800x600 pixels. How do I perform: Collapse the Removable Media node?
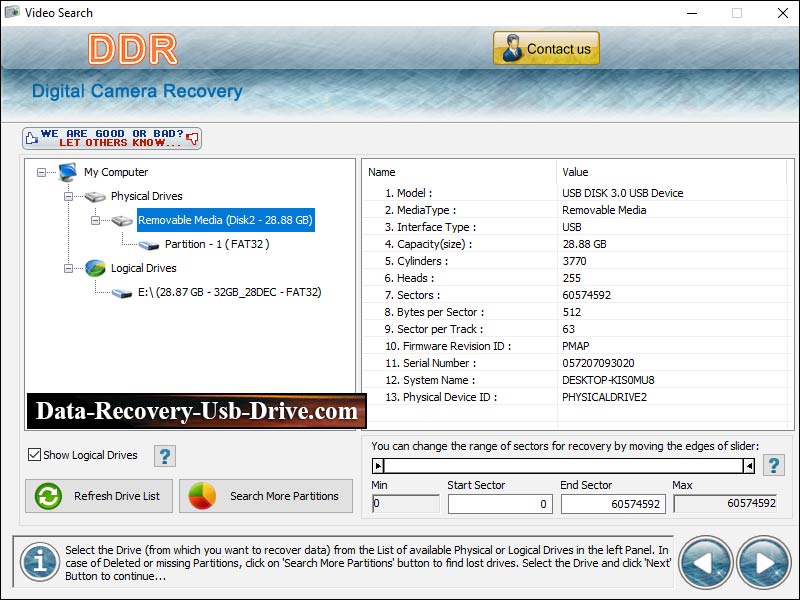pos(95,220)
